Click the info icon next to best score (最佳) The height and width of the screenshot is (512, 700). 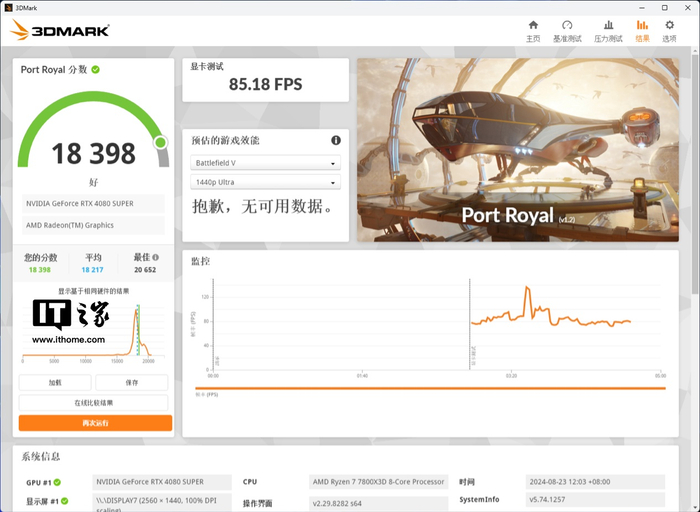[155, 258]
